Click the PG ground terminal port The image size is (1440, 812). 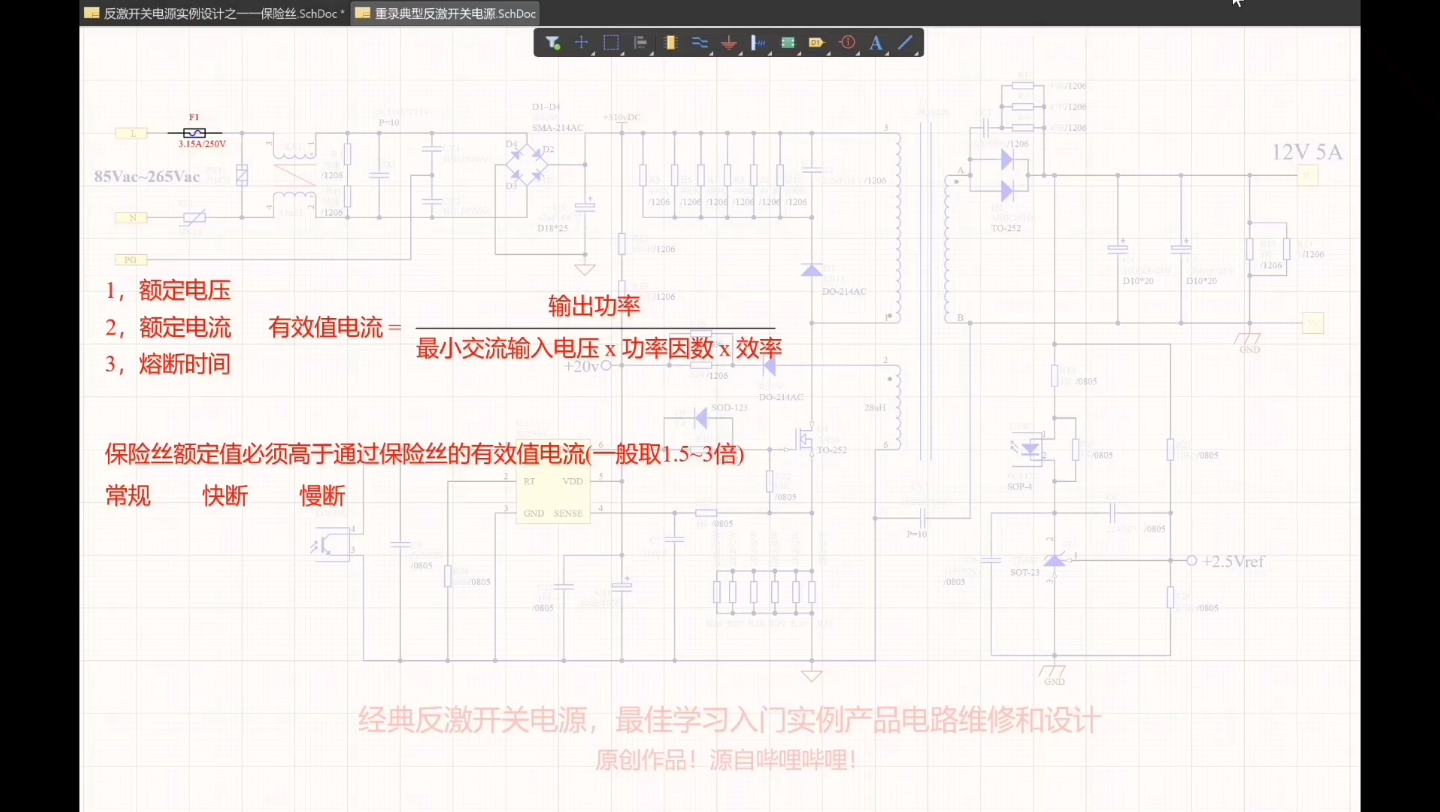click(x=133, y=260)
